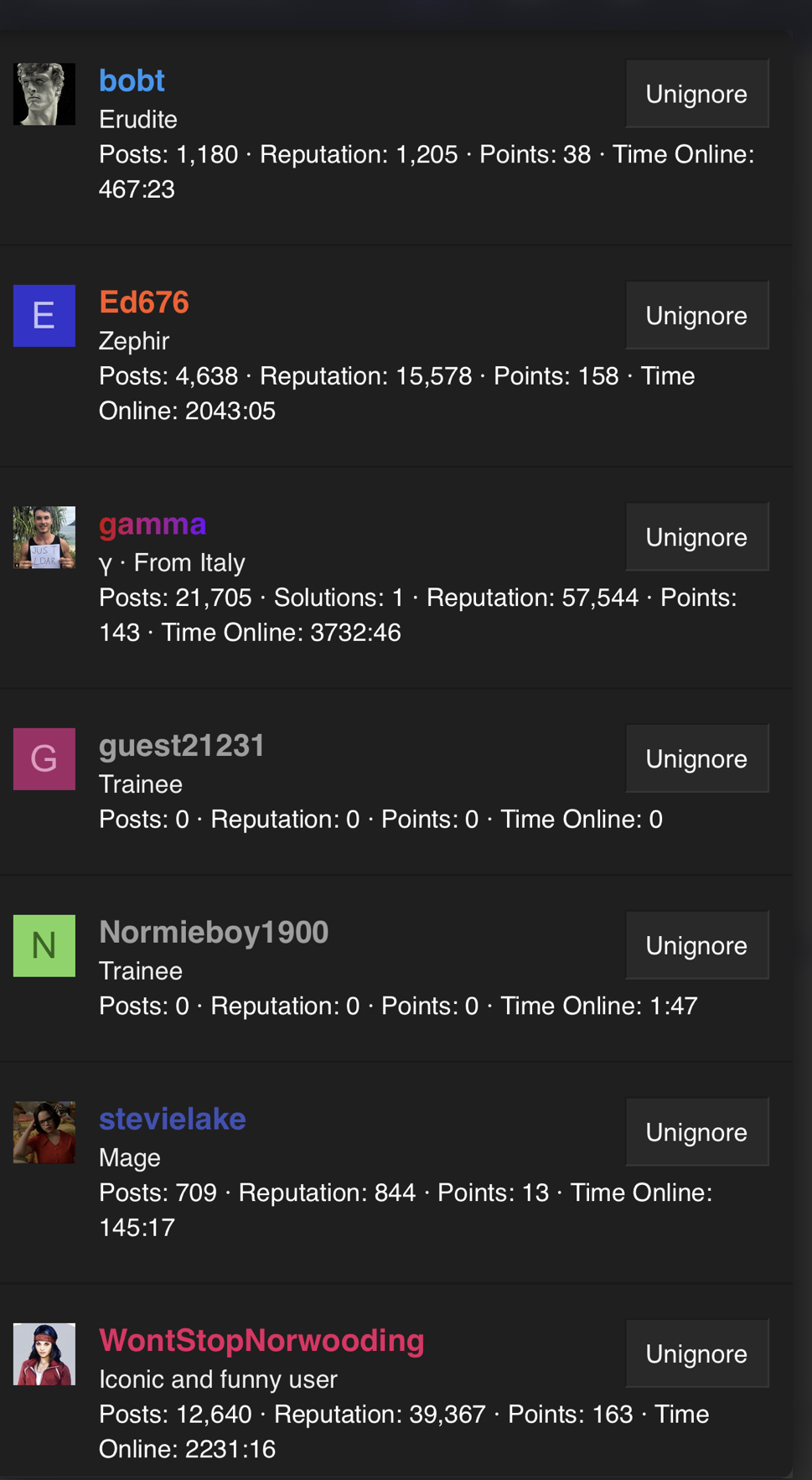Image resolution: width=812 pixels, height=1480 pixels.
Task: Click gamma's photo avatar
Action: click(44, 537)
